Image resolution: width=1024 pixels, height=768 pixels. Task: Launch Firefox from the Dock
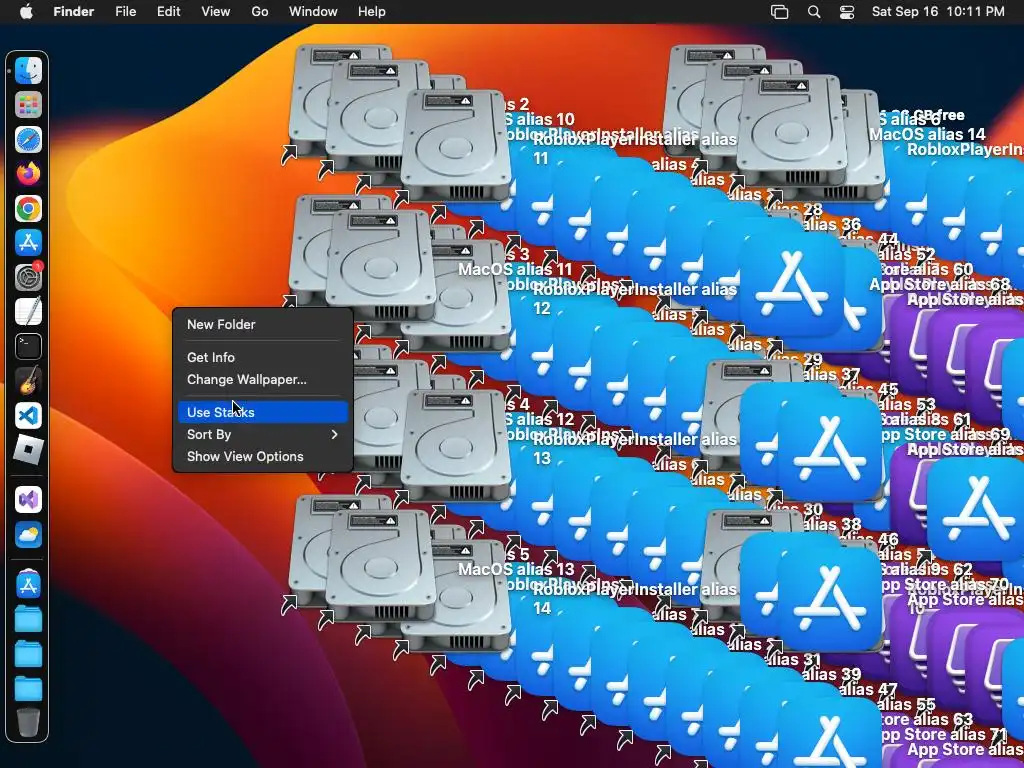[x=28, y=174]
